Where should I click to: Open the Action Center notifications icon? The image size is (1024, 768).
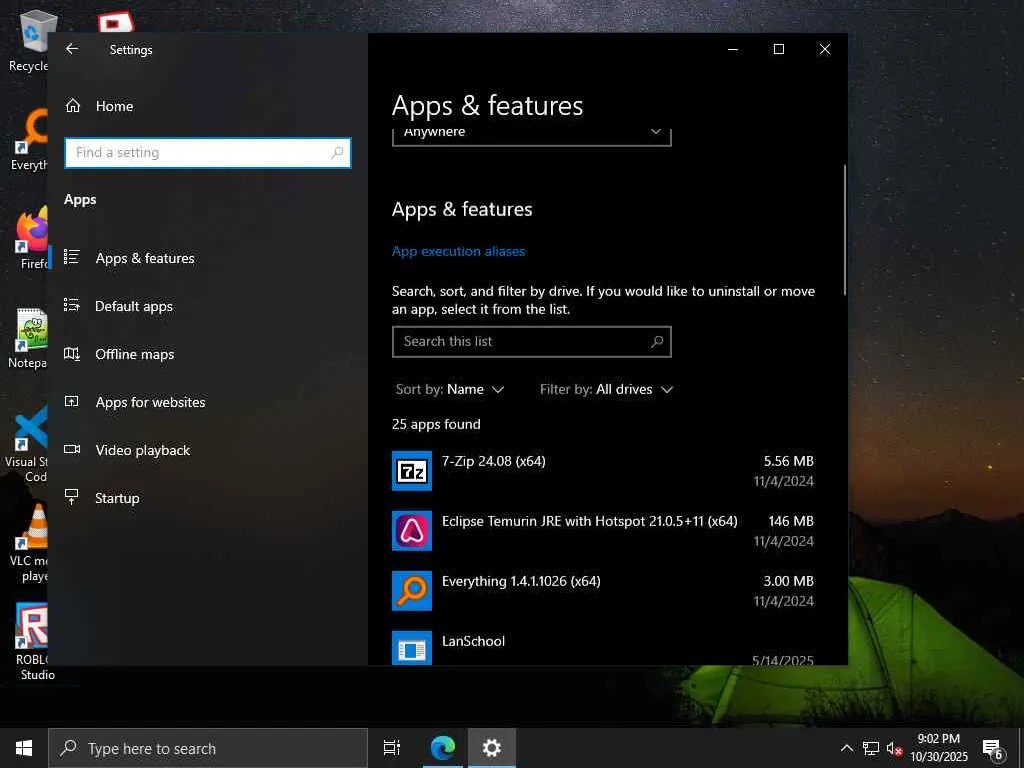pyautogui.click(x=993, y=749)
